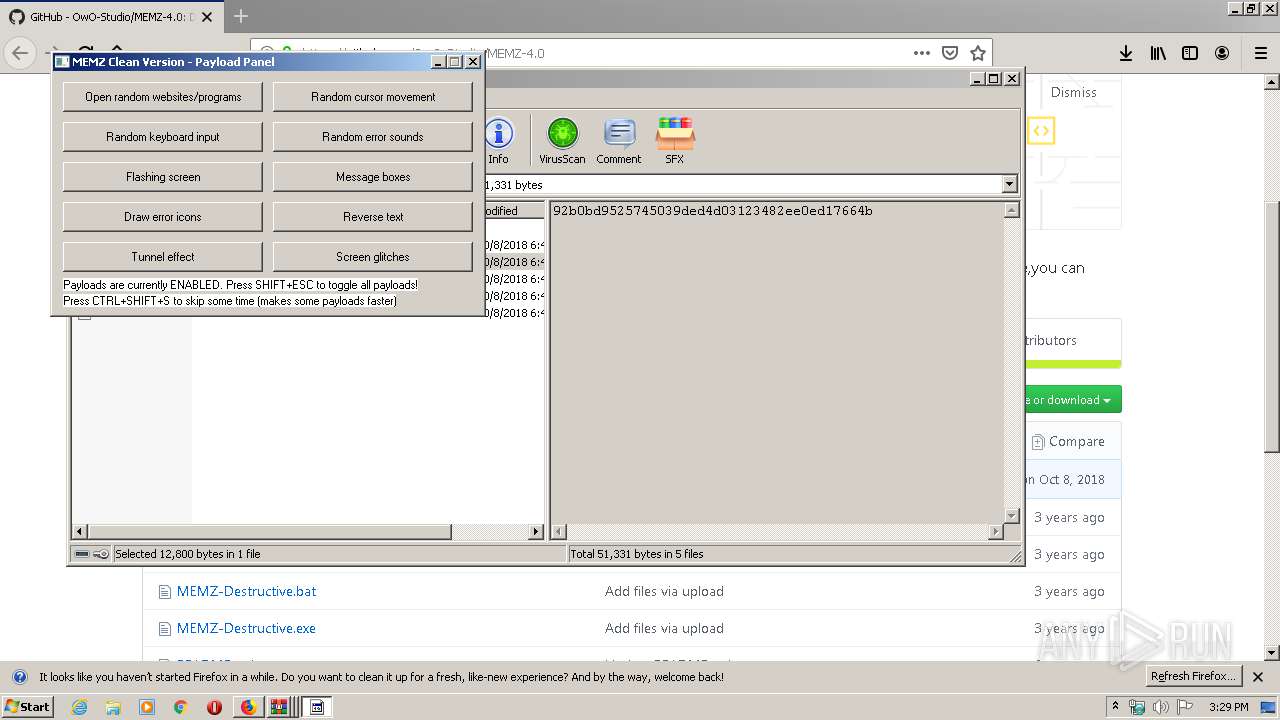This screenshot has width=1280, height=720.
Task: Activate the 'Flashing screen' payload
Action: pos(163,177)
